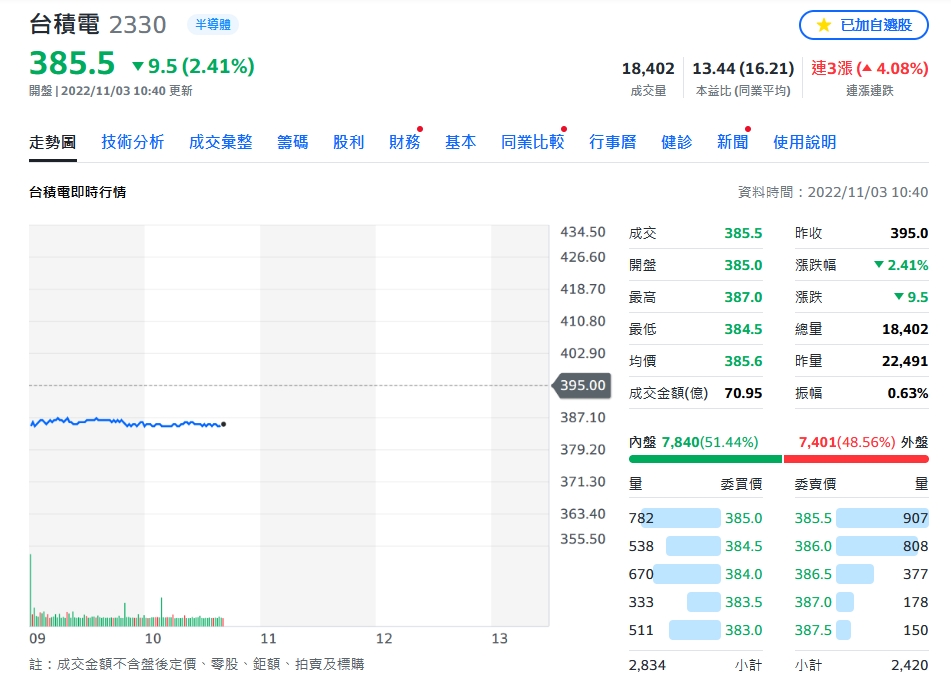Switch to the 成交彙整 tab
This screenshot has width=951, height=693.
221,142
